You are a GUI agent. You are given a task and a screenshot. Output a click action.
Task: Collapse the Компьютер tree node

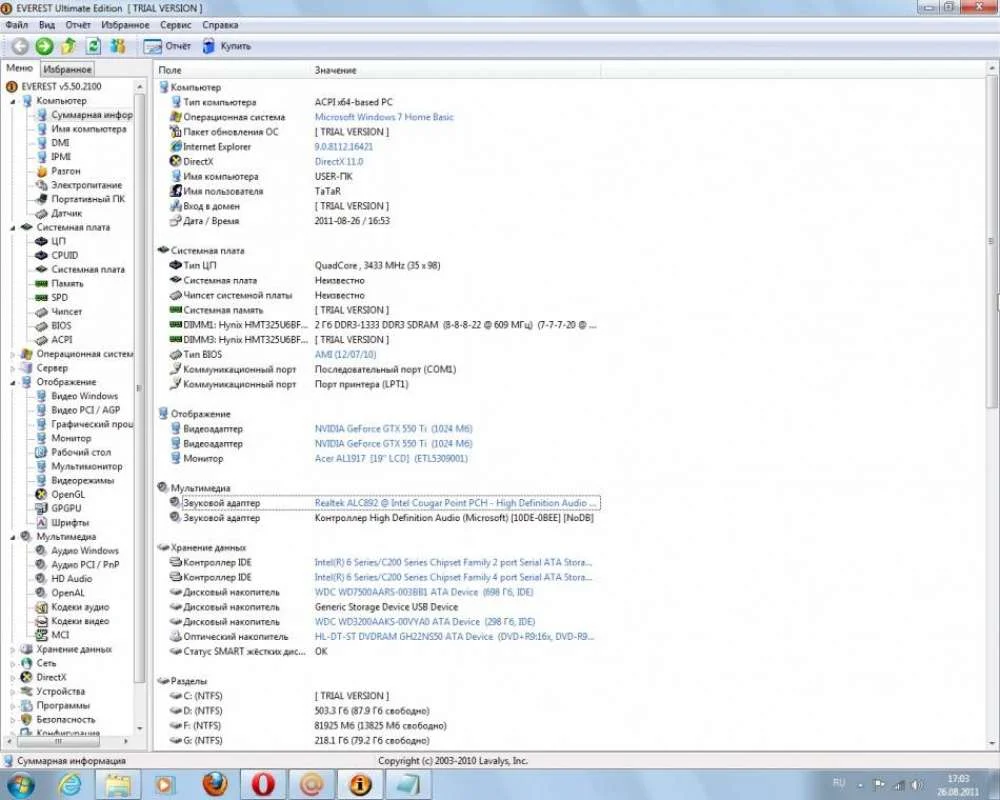pyautogui.click(x=12, y=101)
